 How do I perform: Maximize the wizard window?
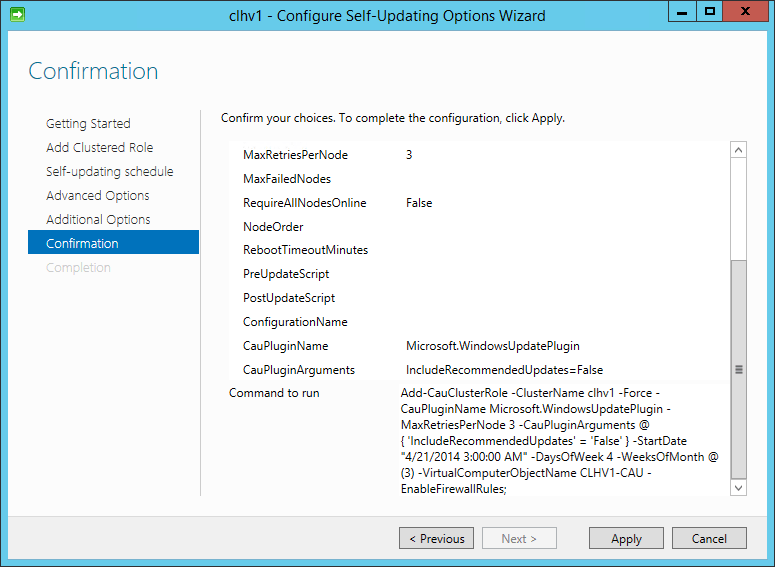tap(710, 11)
